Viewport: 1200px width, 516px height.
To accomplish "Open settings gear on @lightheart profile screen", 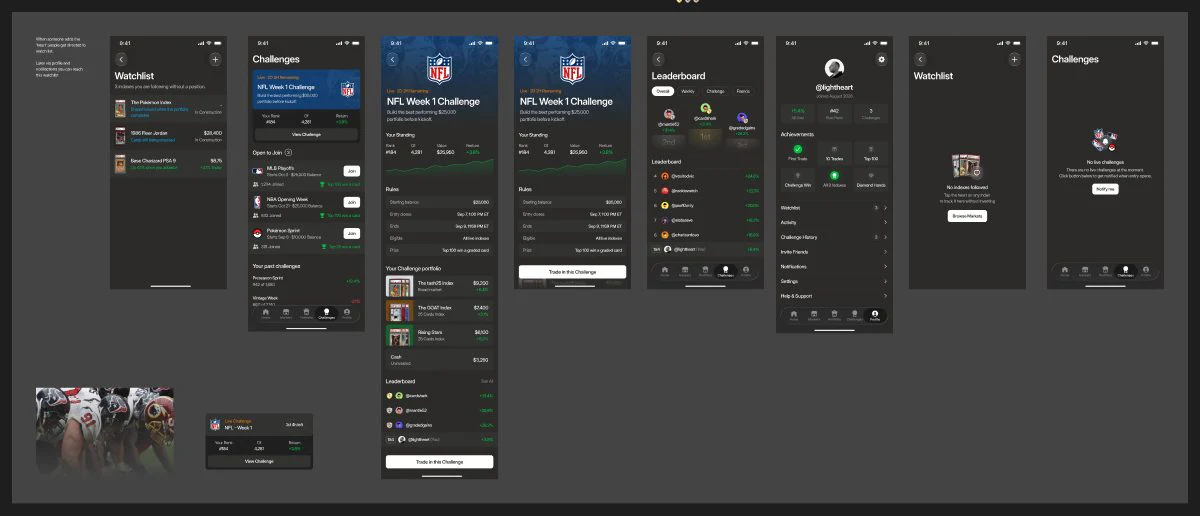I will 881,60.
